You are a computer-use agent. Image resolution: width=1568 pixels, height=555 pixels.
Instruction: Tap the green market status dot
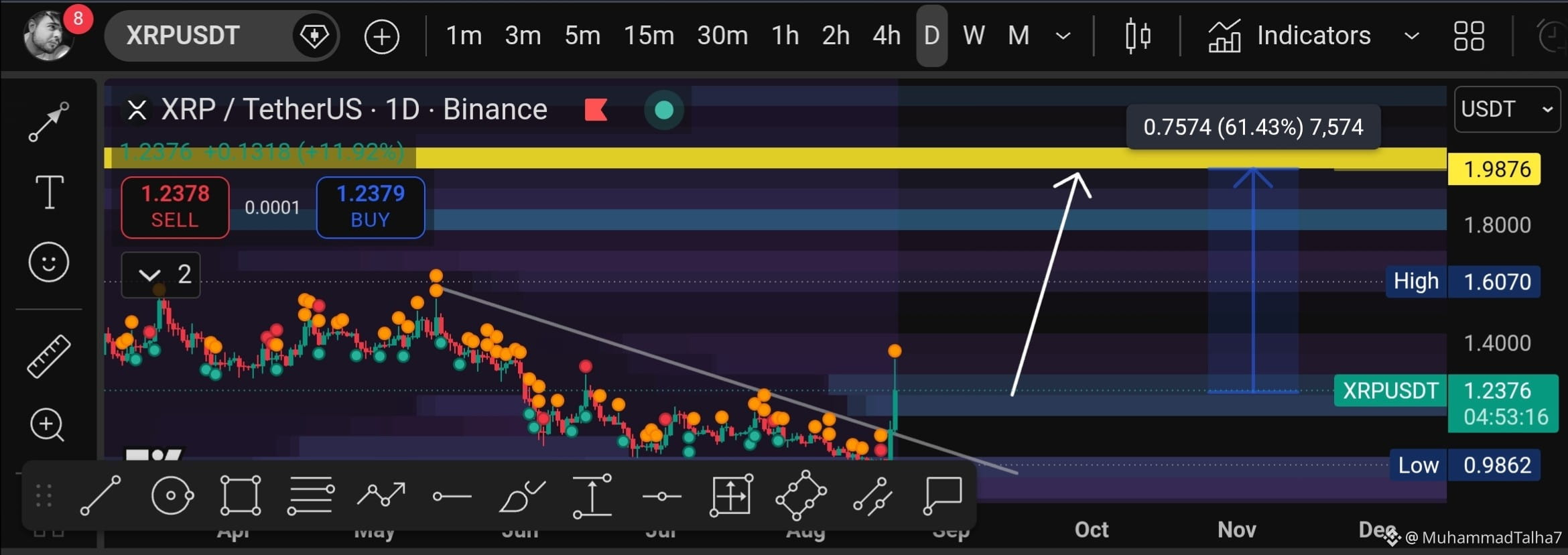point(664,110)
